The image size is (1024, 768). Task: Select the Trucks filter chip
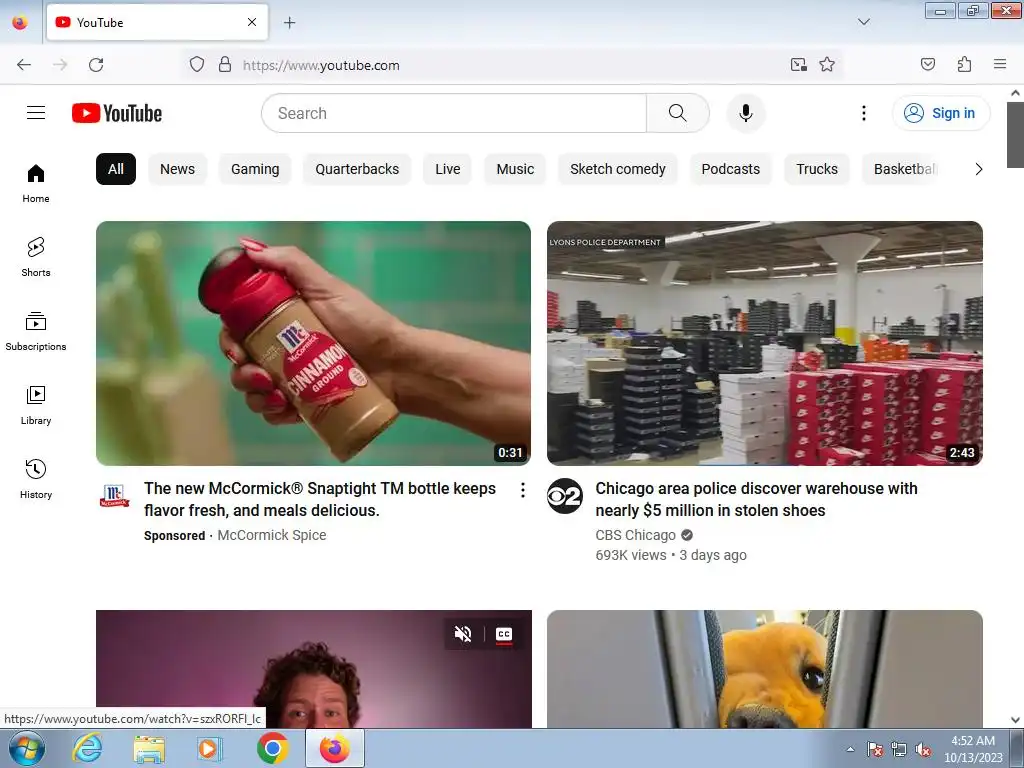click(817, 169)
